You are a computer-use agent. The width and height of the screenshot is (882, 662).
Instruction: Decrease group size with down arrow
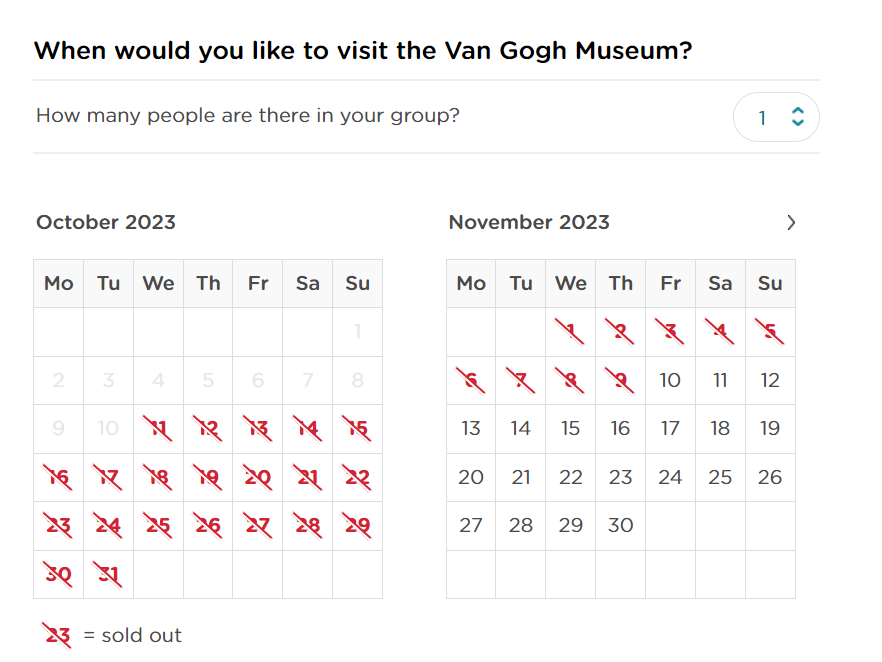coord(798,122)
